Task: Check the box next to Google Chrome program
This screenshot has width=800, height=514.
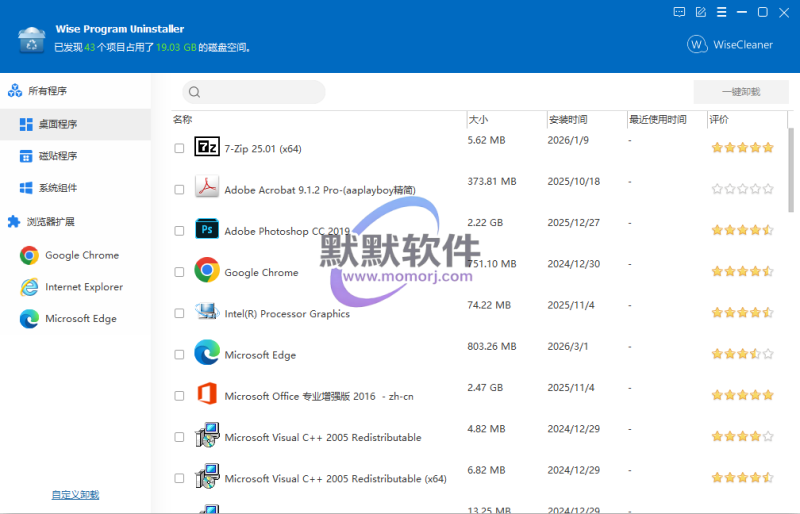Action: [x=179, y=272]
